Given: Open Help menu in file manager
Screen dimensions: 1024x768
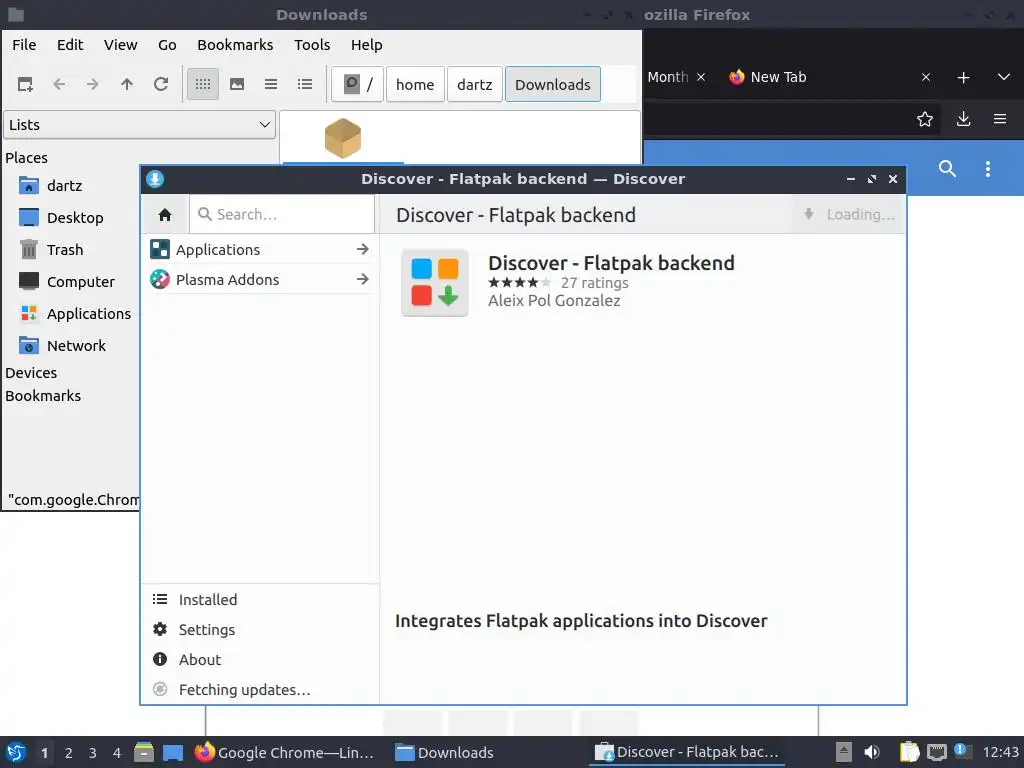Looking at the screenshot, I should click(366, 45).
